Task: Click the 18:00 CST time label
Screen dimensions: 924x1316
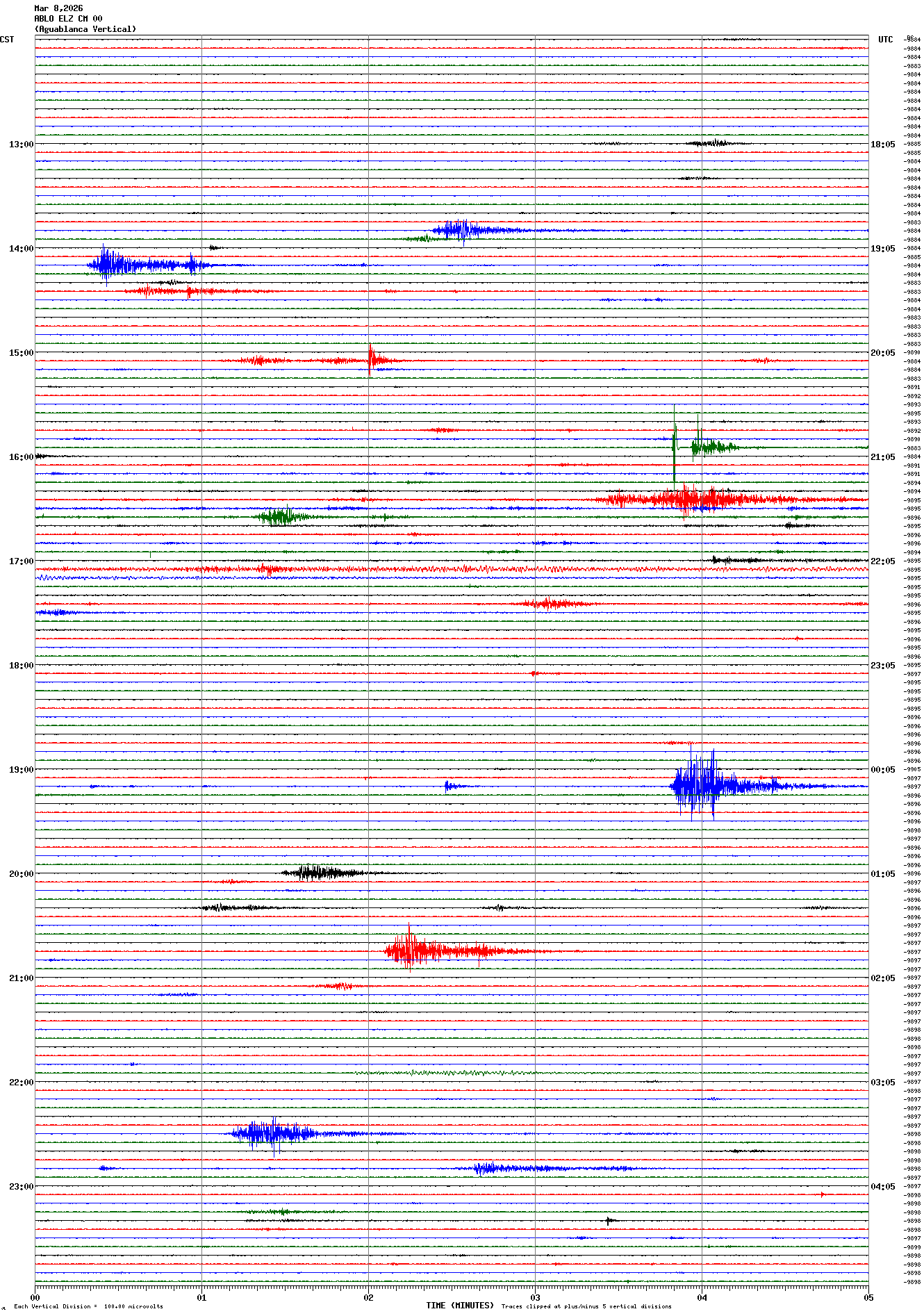Action: [x=21, y=666]
